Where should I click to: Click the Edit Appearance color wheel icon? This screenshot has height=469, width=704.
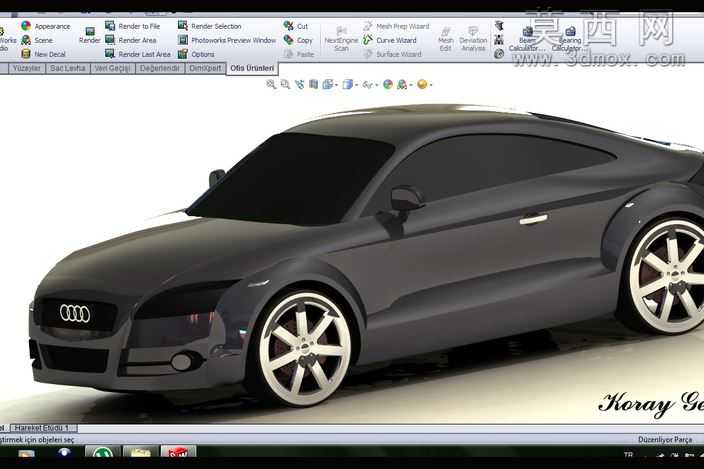pos(388,84)
